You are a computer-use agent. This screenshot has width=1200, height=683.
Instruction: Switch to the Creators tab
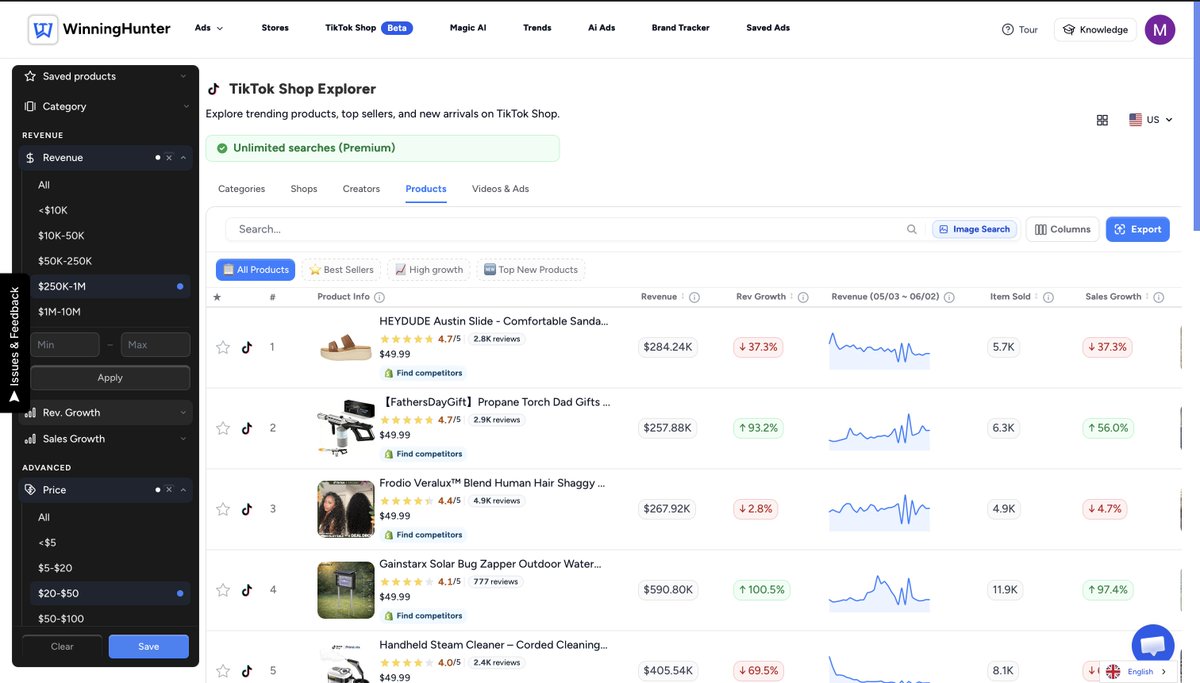pos(361,189)
